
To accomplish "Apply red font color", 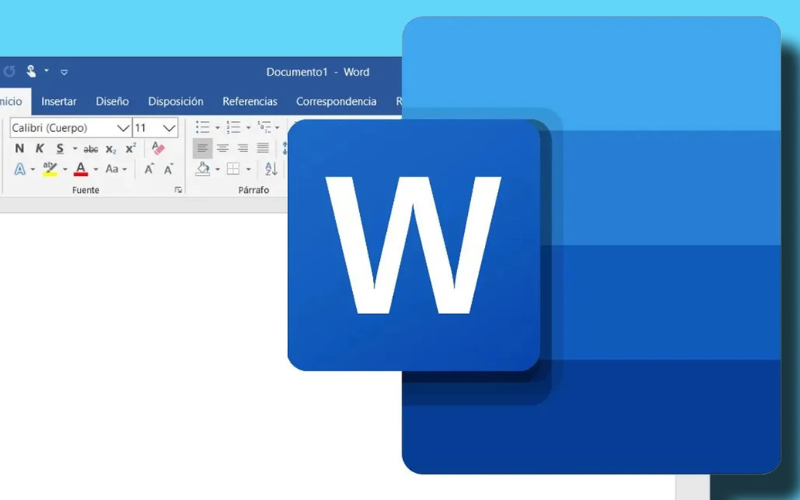I will [x=81, y=169].
